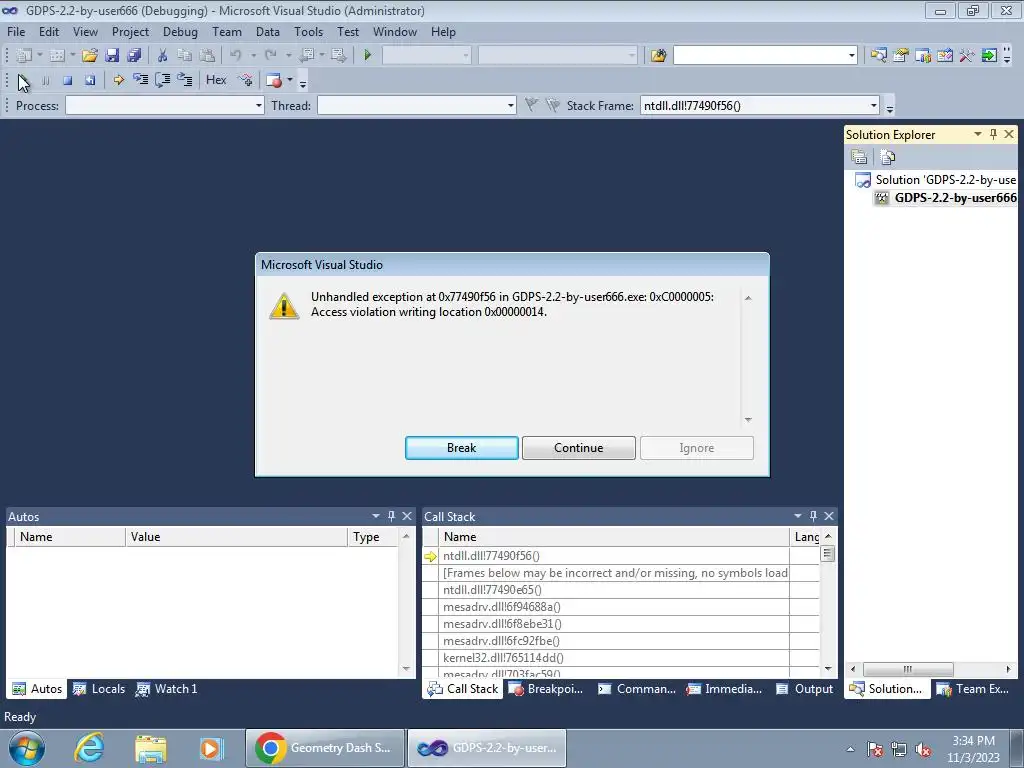The width and height of the screenshot is (1024, 768).
Task: Click the Cut scissors icon
Action: click(x=162, y=56)
